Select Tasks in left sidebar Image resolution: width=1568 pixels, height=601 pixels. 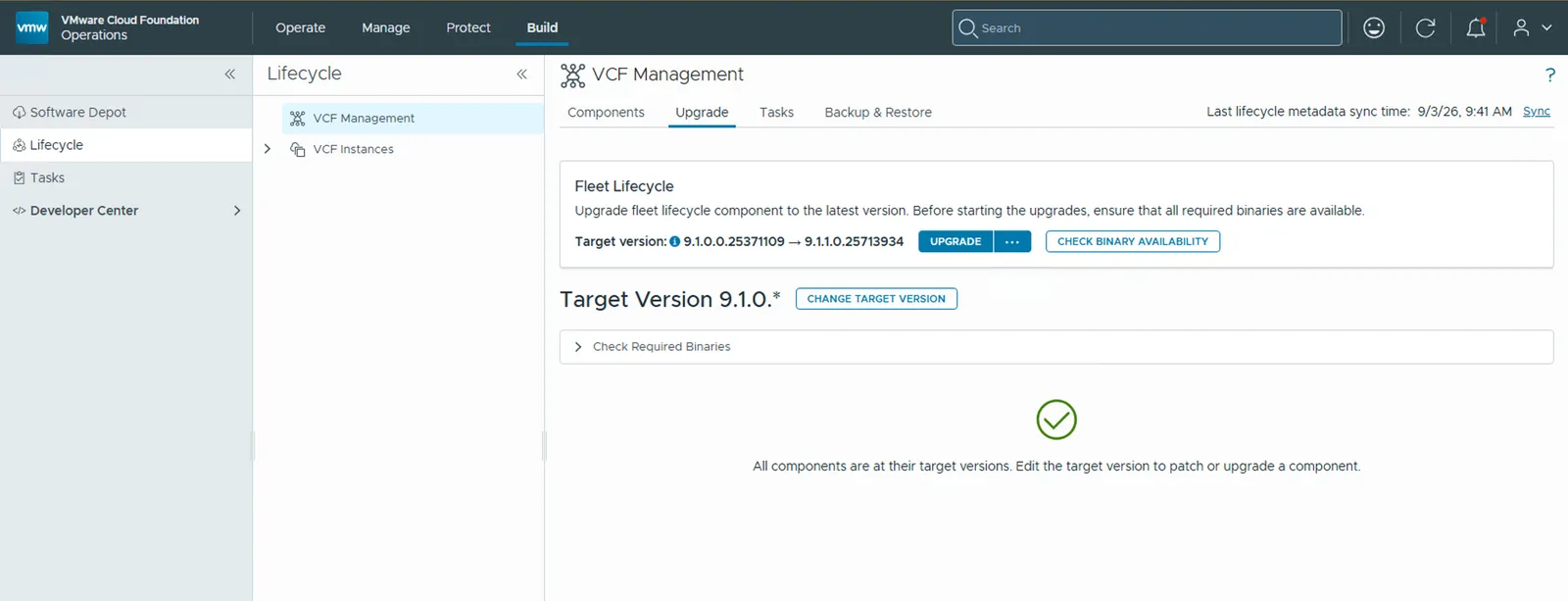[x=125, y=177]
